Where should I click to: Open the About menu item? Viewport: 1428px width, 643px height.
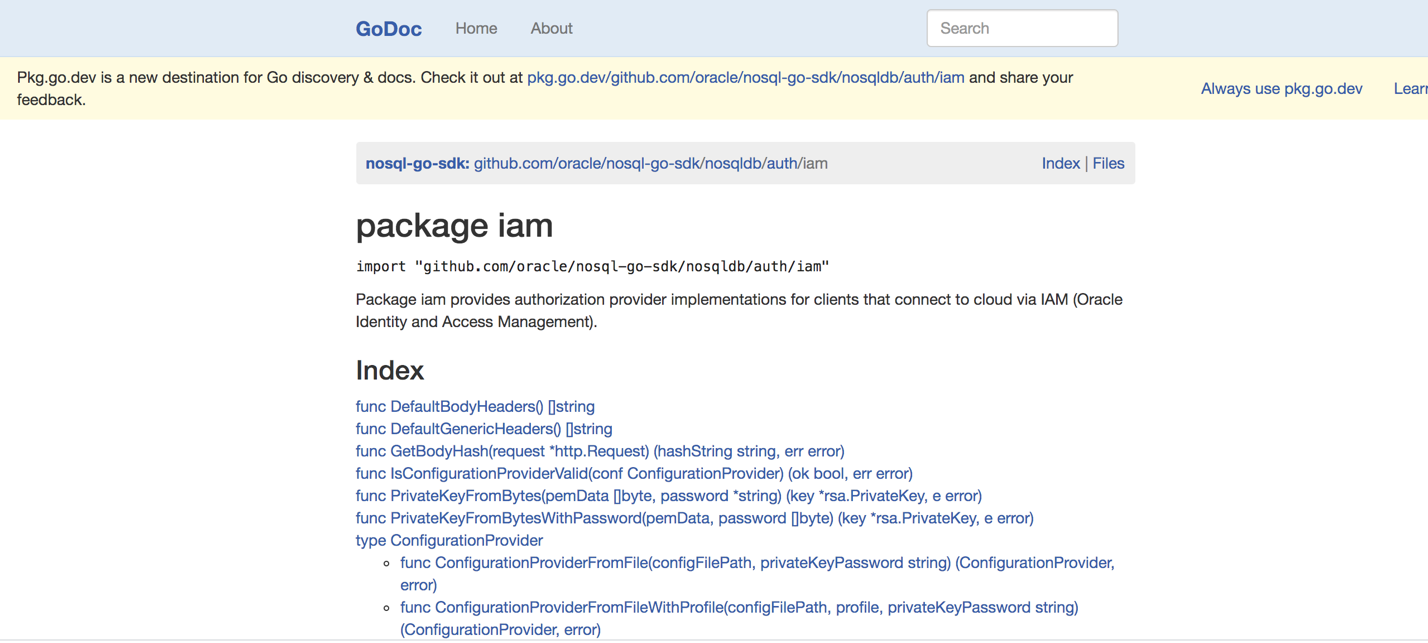pyautogui.click(x=551, y=29)
